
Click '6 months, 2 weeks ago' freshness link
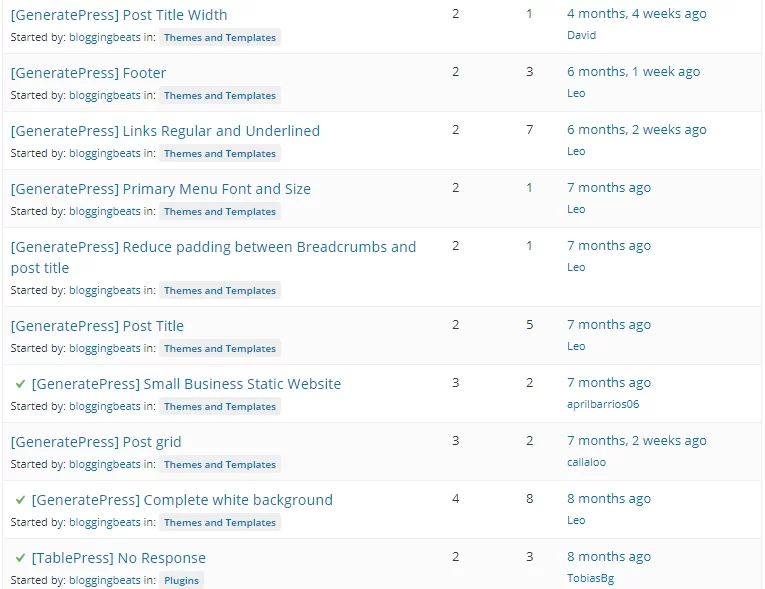[x=637, y=130]
